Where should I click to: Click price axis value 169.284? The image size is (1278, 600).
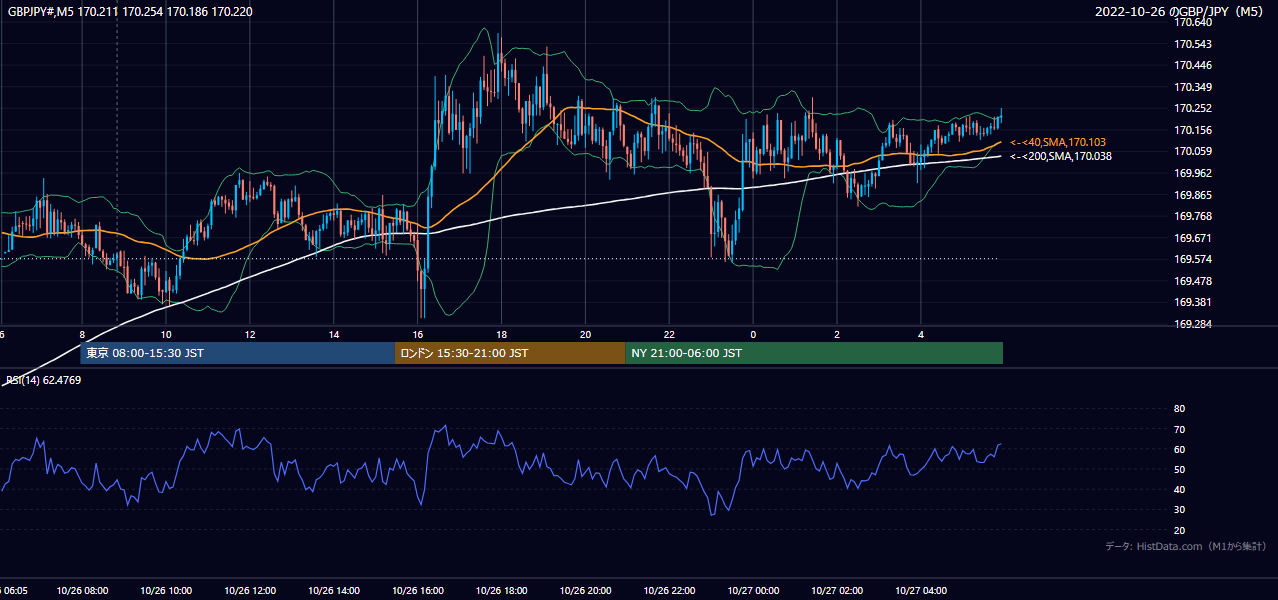(1194, 324)
